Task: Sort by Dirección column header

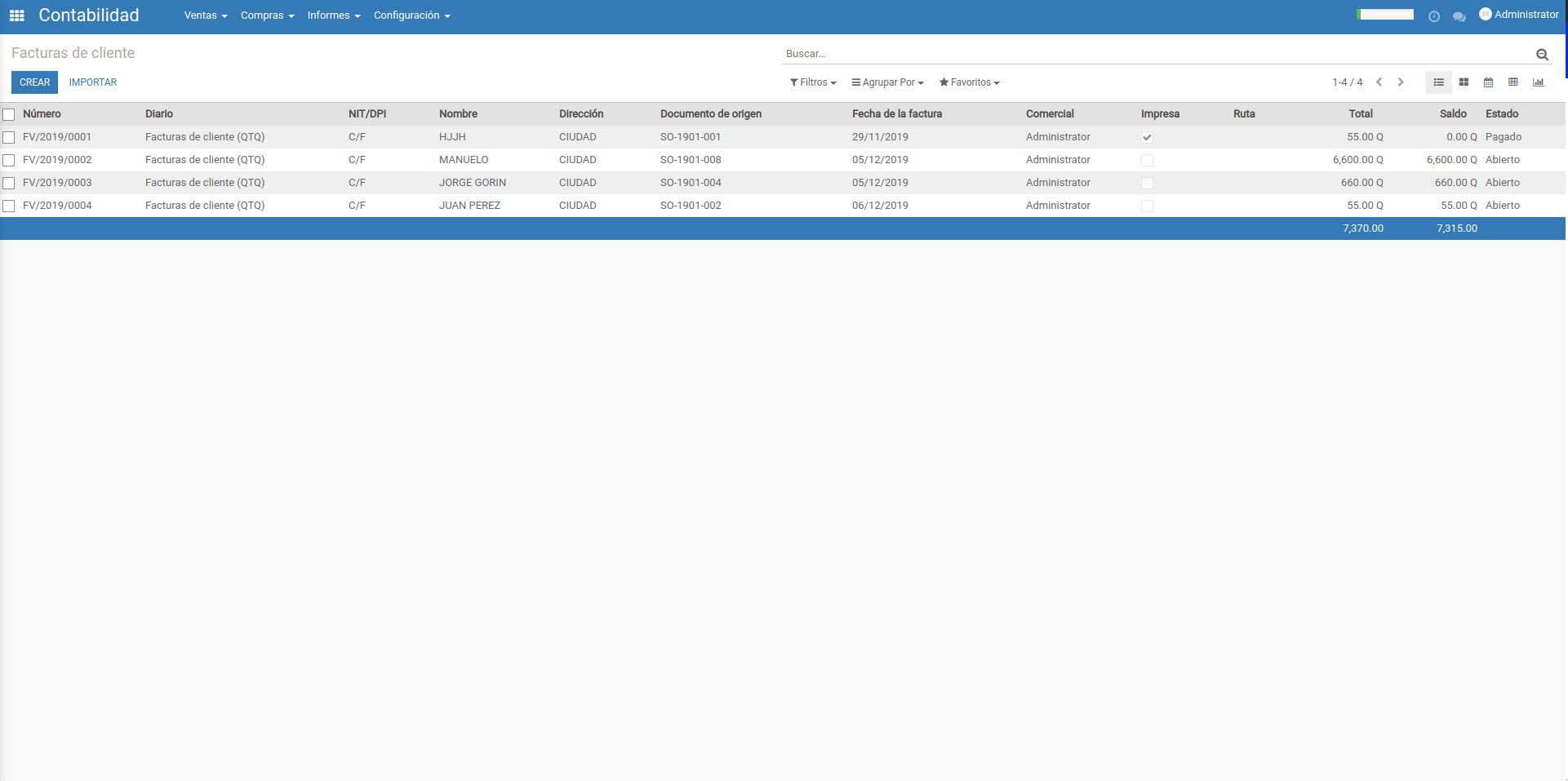Action: (x=581, y=114)
